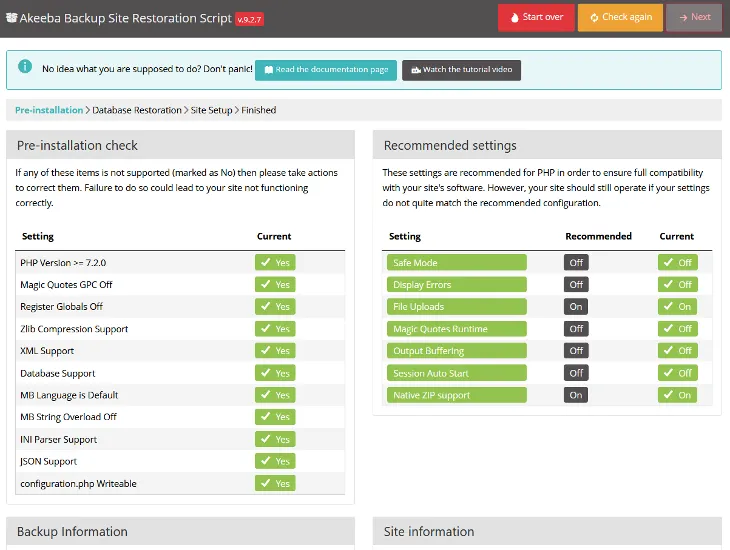Jump to the Site Setup step
730x550 pixels.
click(x=212, y=110)
